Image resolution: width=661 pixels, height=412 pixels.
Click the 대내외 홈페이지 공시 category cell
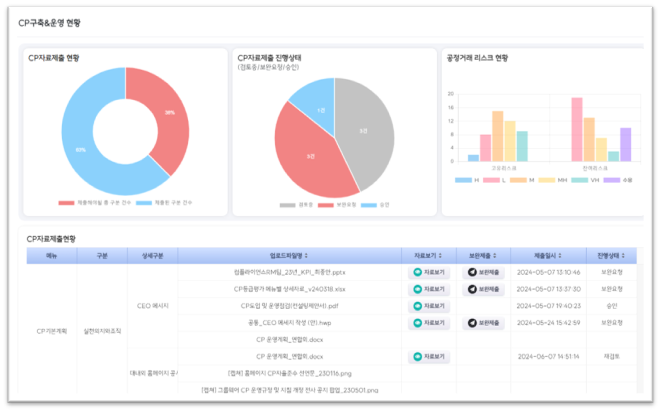pyautogui.click(x=153, y=374)
